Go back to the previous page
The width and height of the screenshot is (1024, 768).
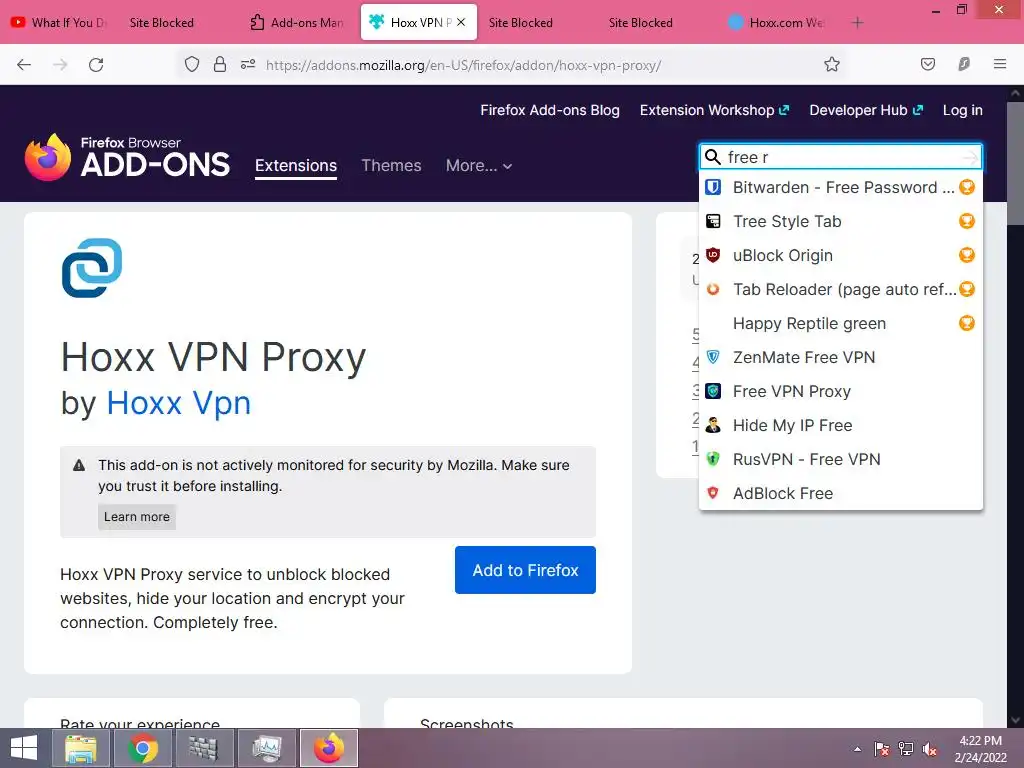pos(24,65)
